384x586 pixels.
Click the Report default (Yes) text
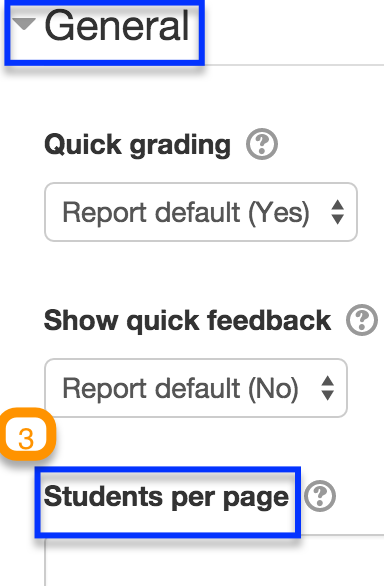click(186, 212)
